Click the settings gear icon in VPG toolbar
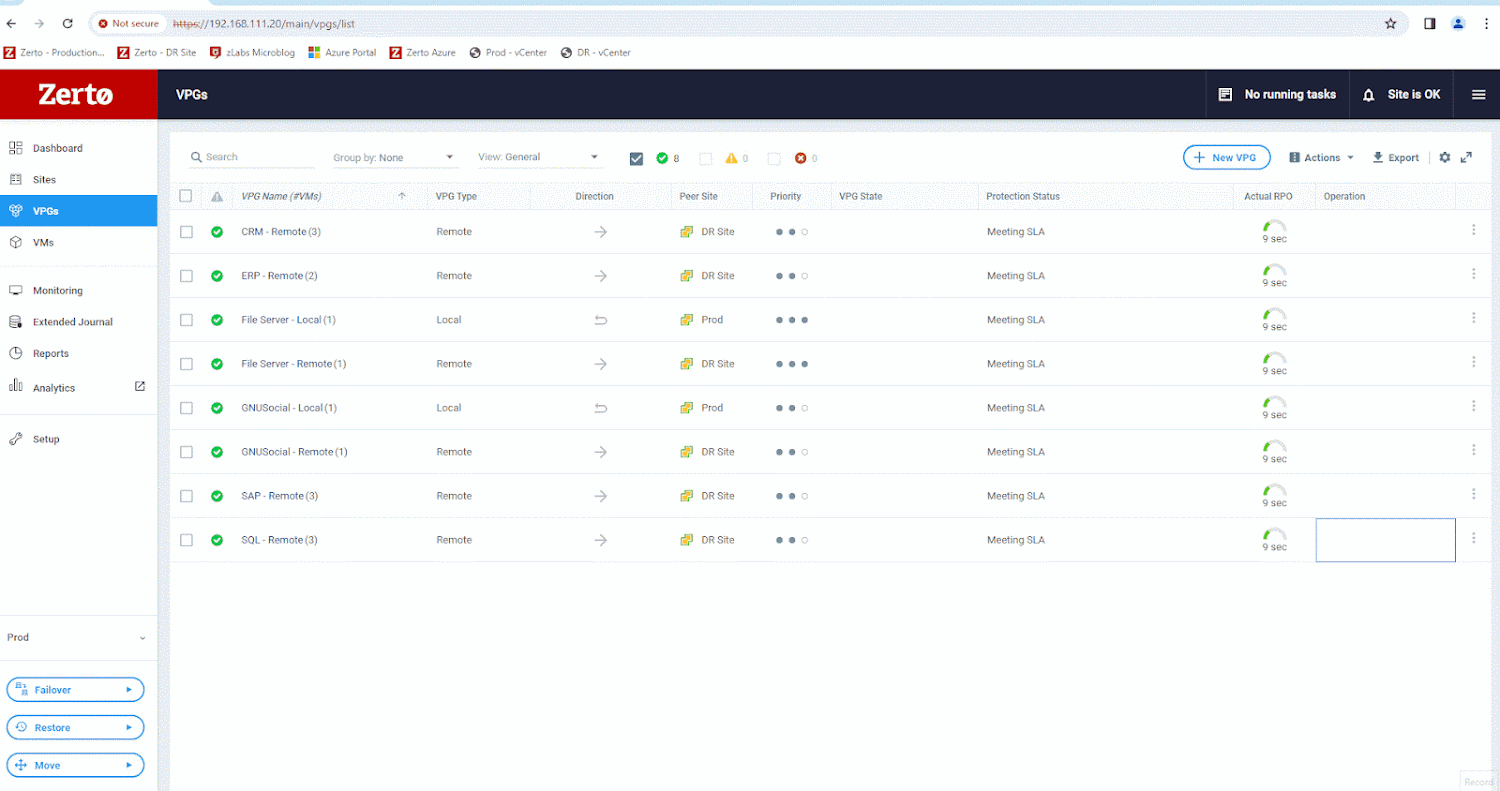Image resolution: width=1500 pixels, height=791 pixels. [1444, 158]
